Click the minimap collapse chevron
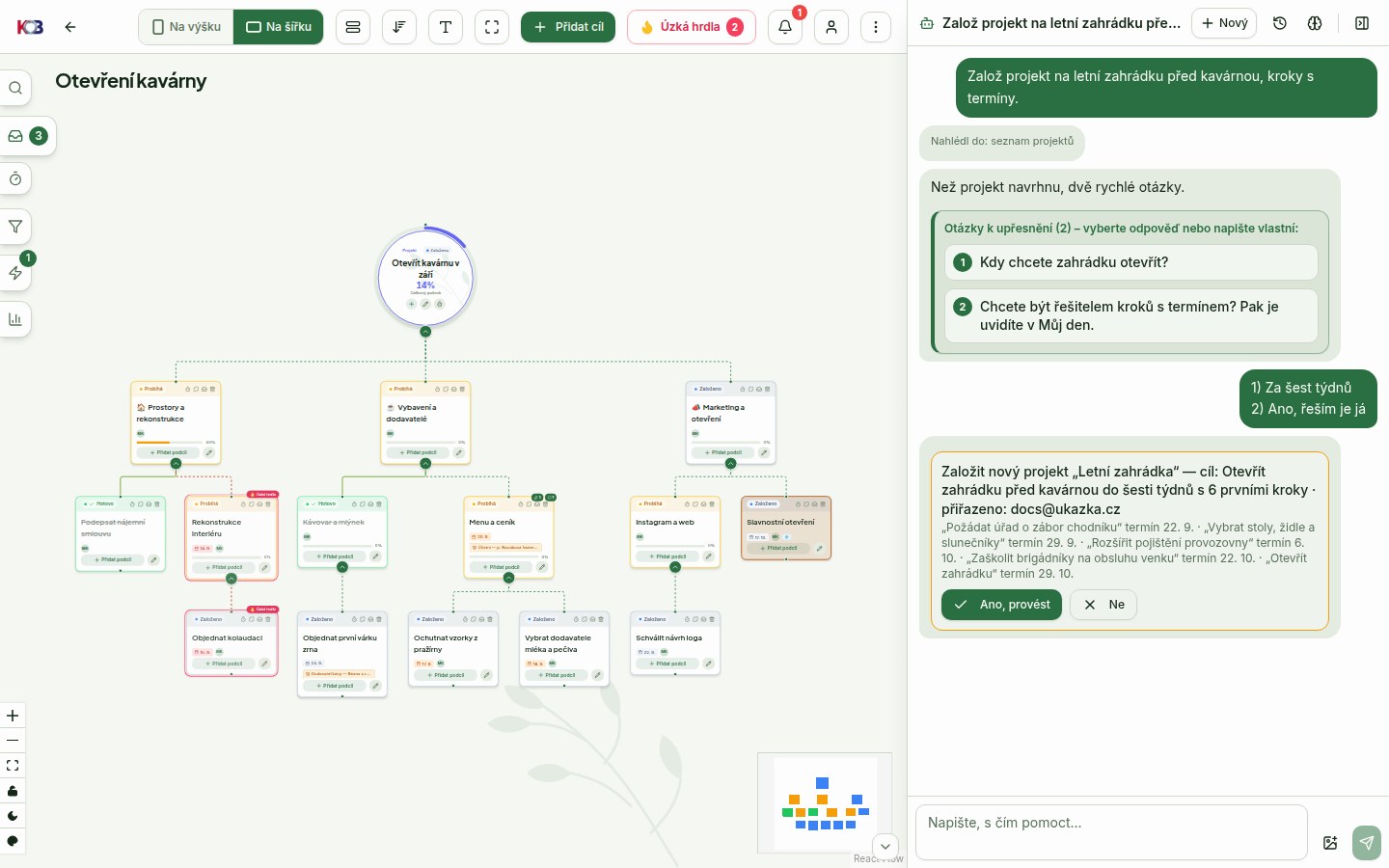 pyautogui.click(x=885, y=847)
